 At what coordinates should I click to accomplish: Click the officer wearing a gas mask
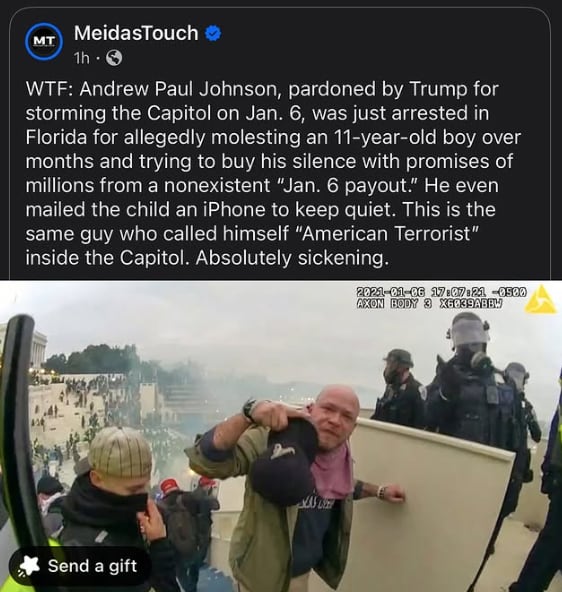(479, 396)
